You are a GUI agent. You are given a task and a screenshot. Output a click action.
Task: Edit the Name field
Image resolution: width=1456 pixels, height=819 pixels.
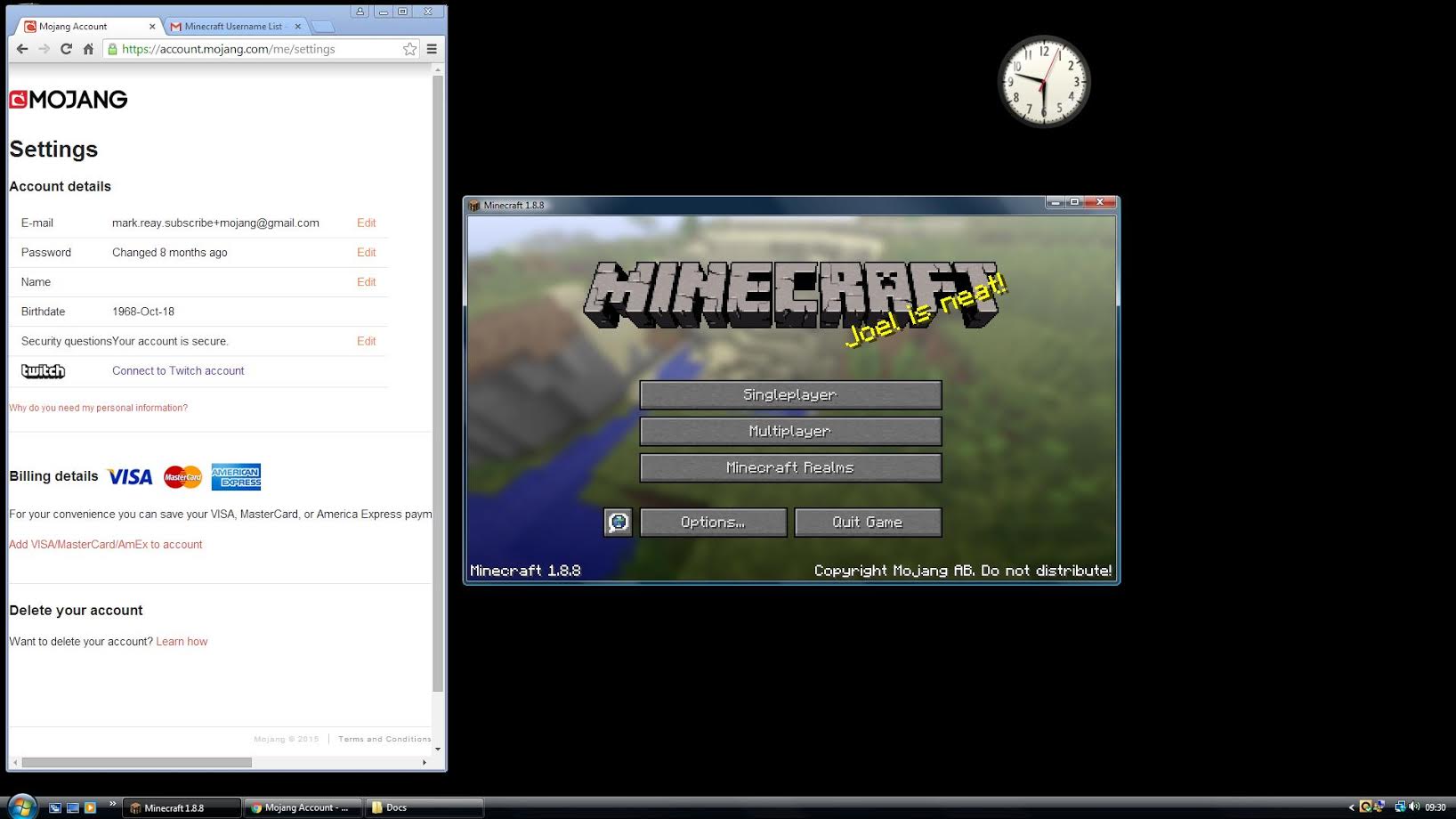coord(366,281)
